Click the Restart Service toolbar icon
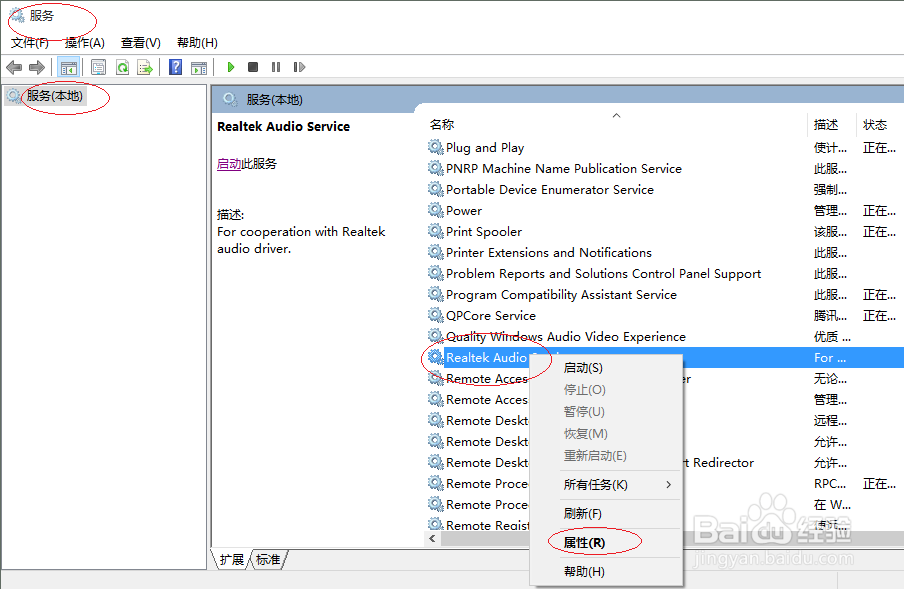 [x=299, y=67]
